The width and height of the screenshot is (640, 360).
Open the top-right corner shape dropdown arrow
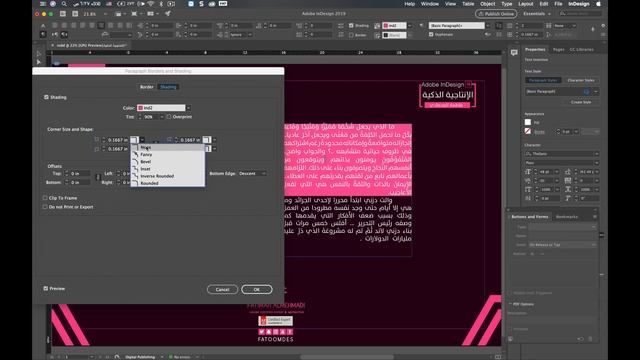(214, 140)
